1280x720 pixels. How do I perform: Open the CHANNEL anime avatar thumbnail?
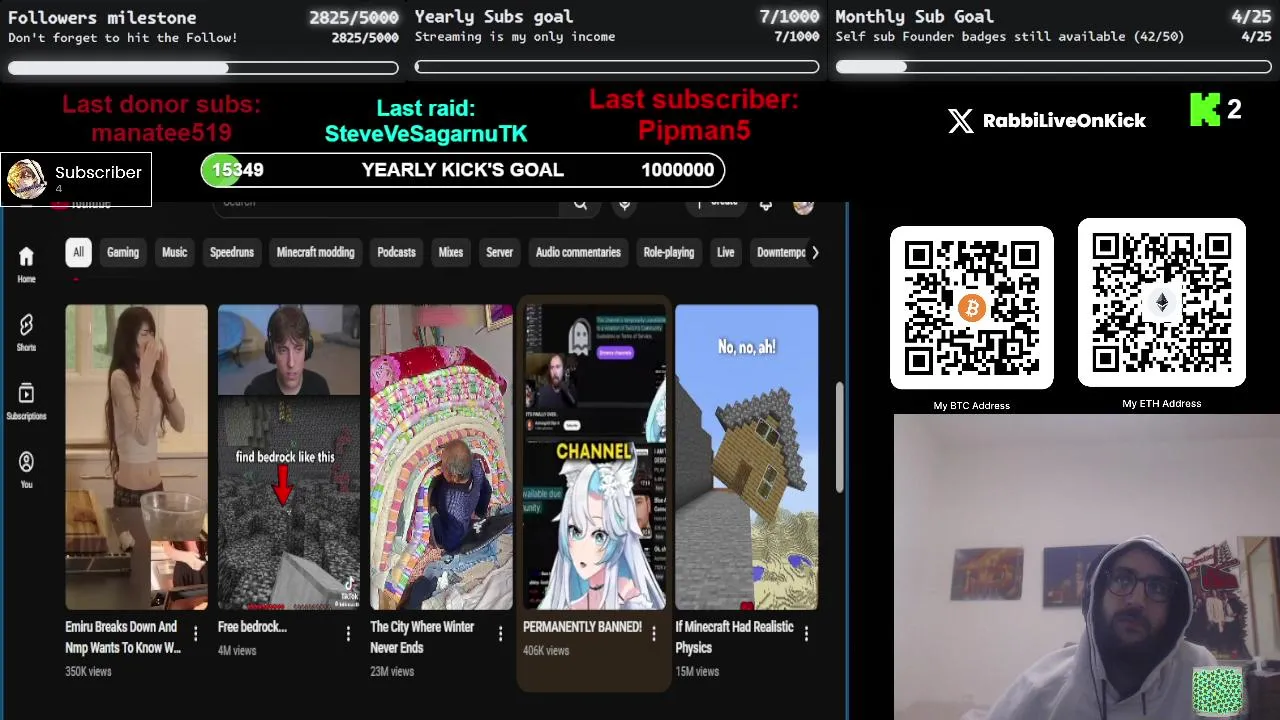(x=594, y=457)
